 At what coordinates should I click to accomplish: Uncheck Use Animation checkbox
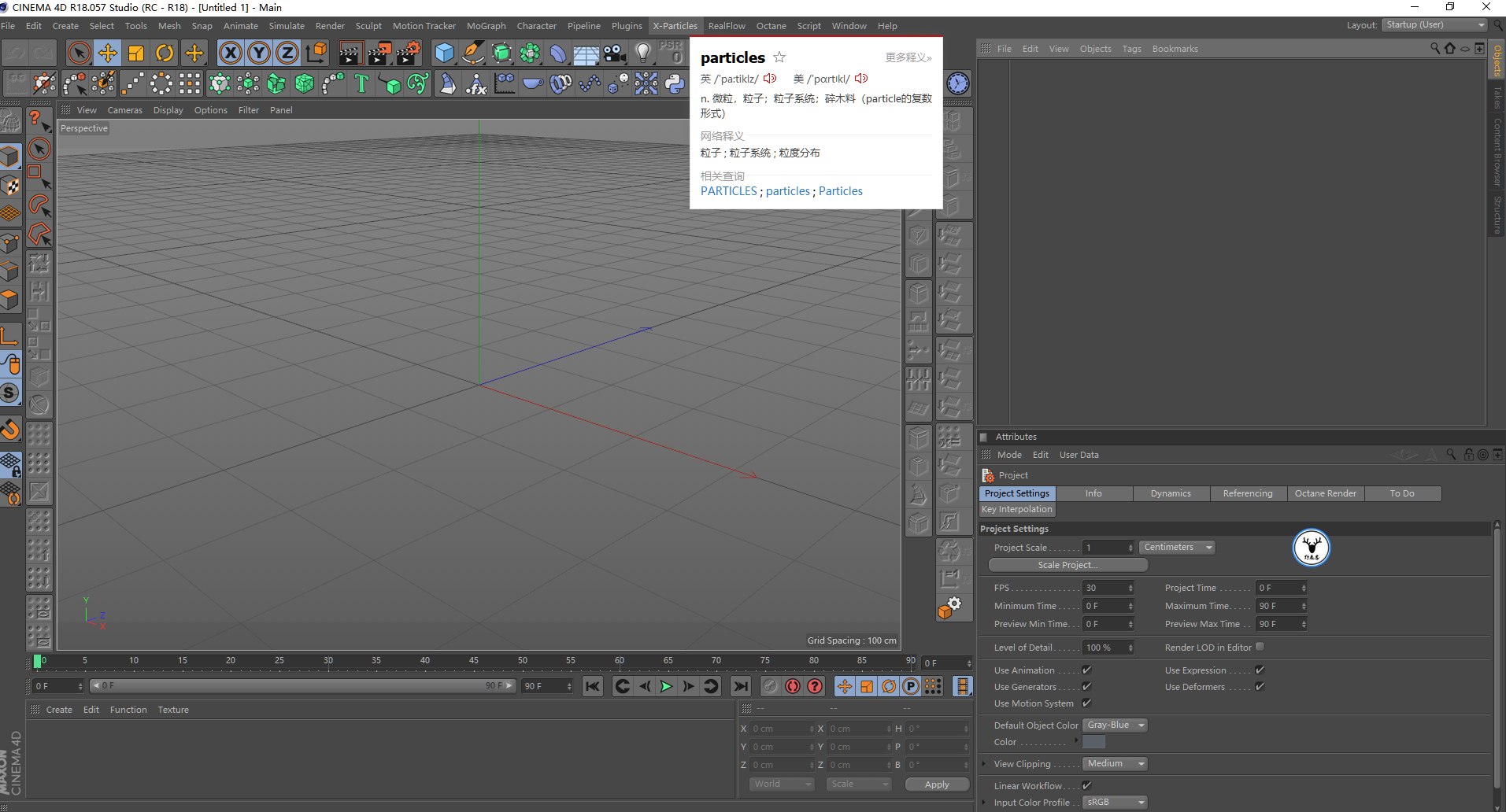coord(1086,670)
